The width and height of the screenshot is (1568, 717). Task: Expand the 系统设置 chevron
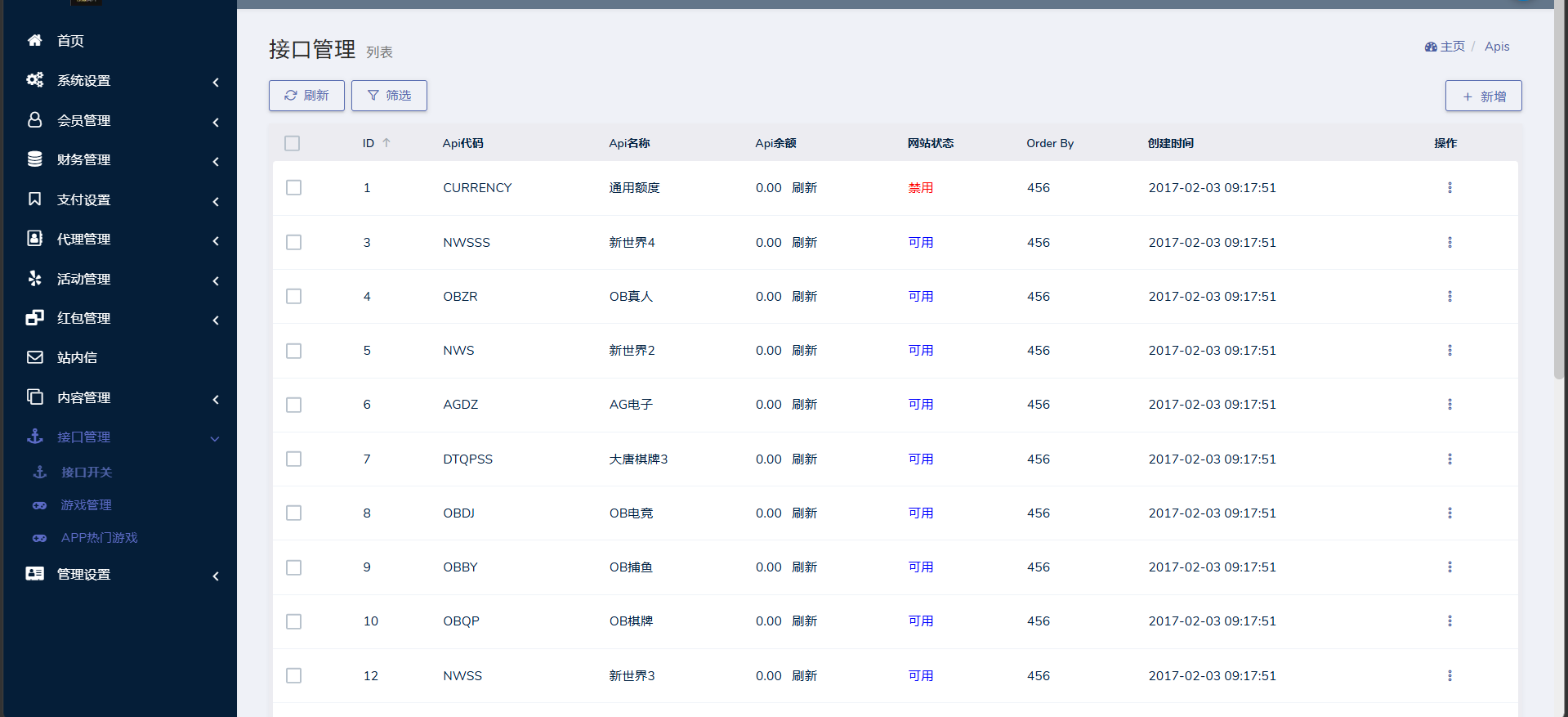click(216, 82)
